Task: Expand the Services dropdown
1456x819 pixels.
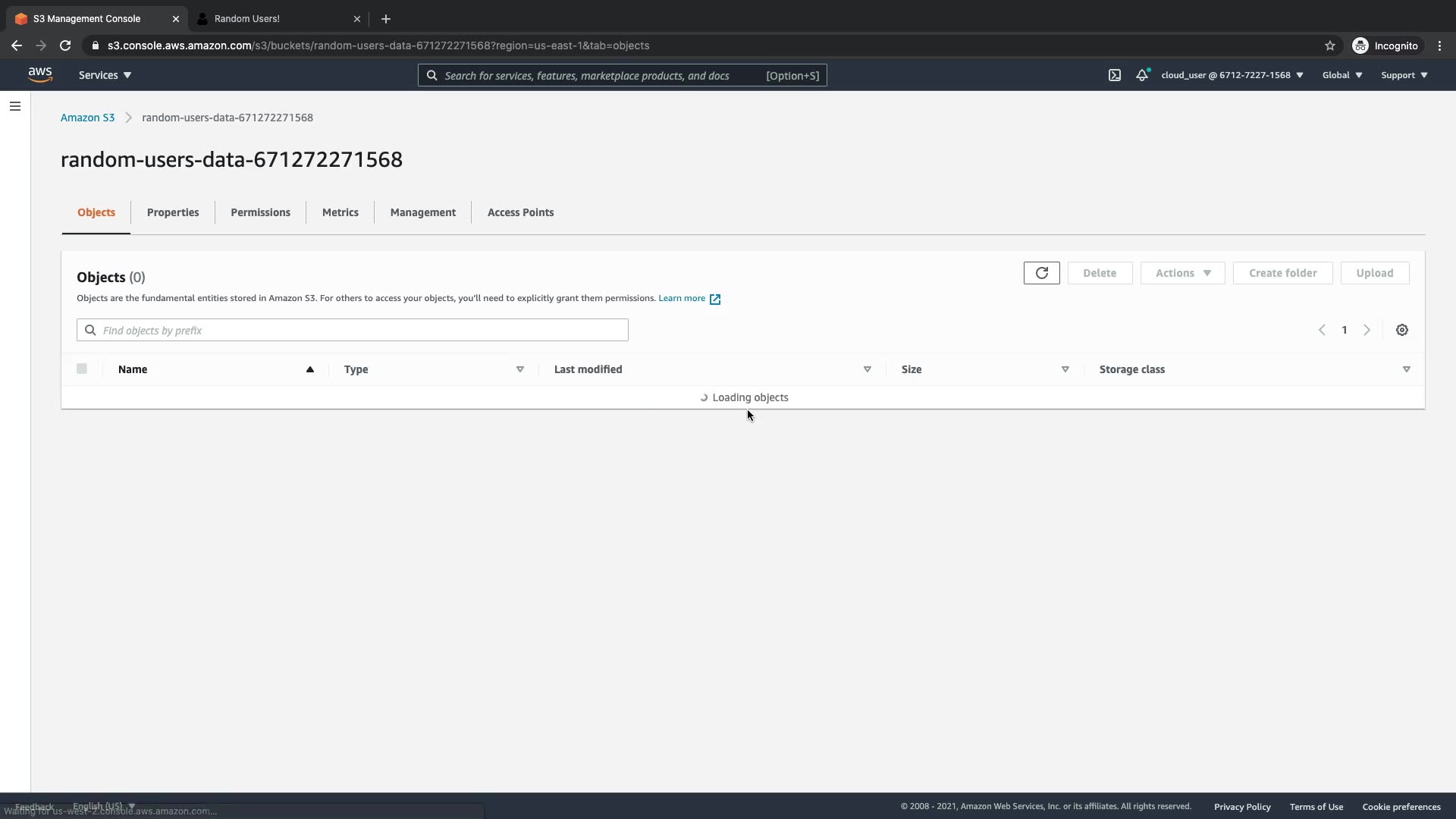Action: pyautogui.click(x=105, y=75)
